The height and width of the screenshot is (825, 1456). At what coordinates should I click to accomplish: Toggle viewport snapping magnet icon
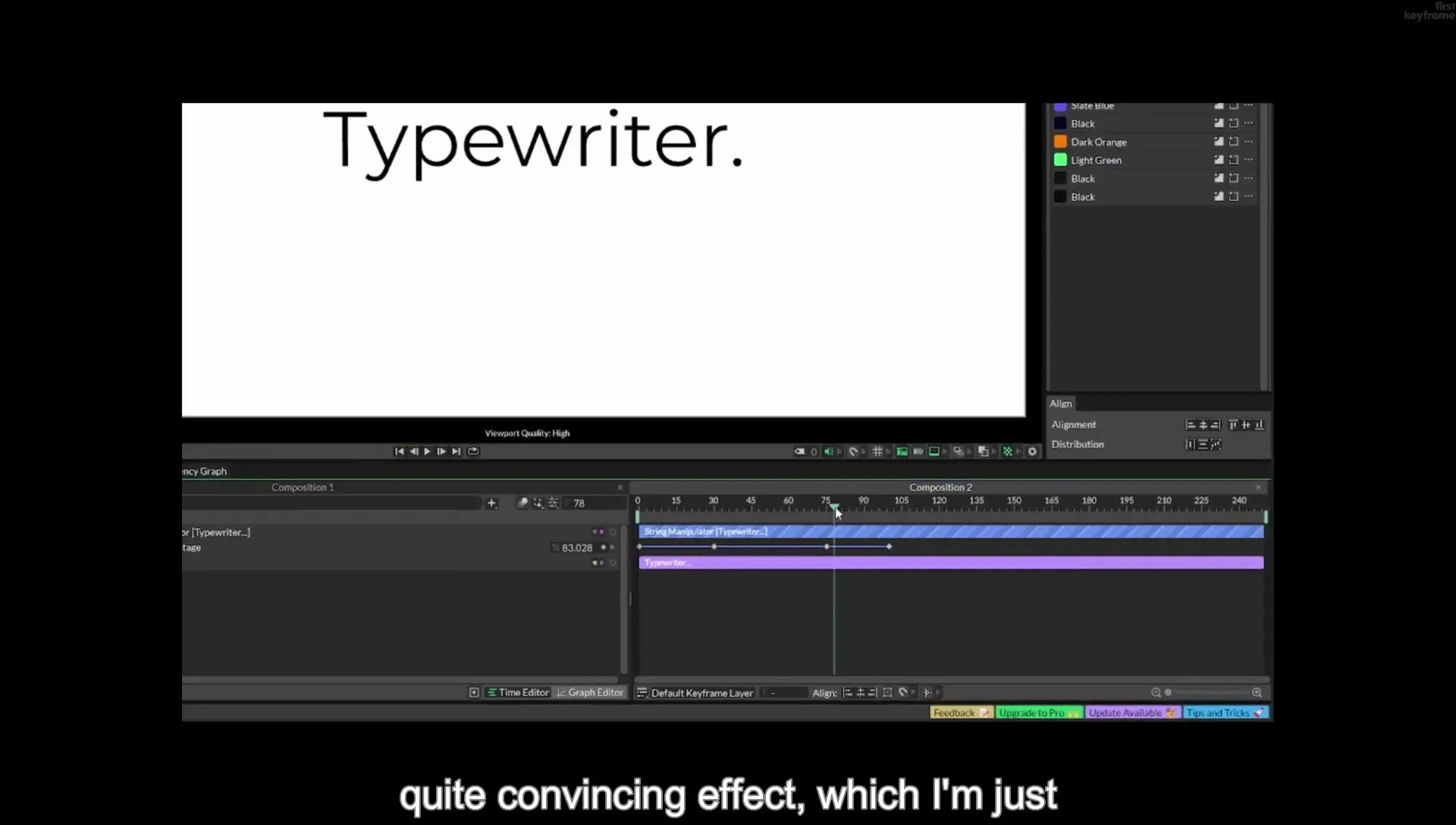pos(853,451)
